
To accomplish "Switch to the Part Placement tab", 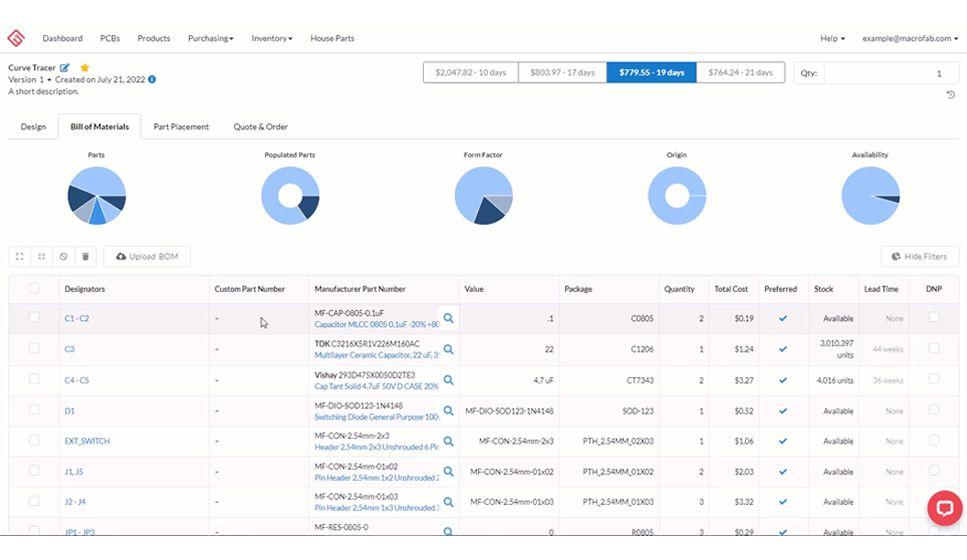I will (x=181, y=127).
